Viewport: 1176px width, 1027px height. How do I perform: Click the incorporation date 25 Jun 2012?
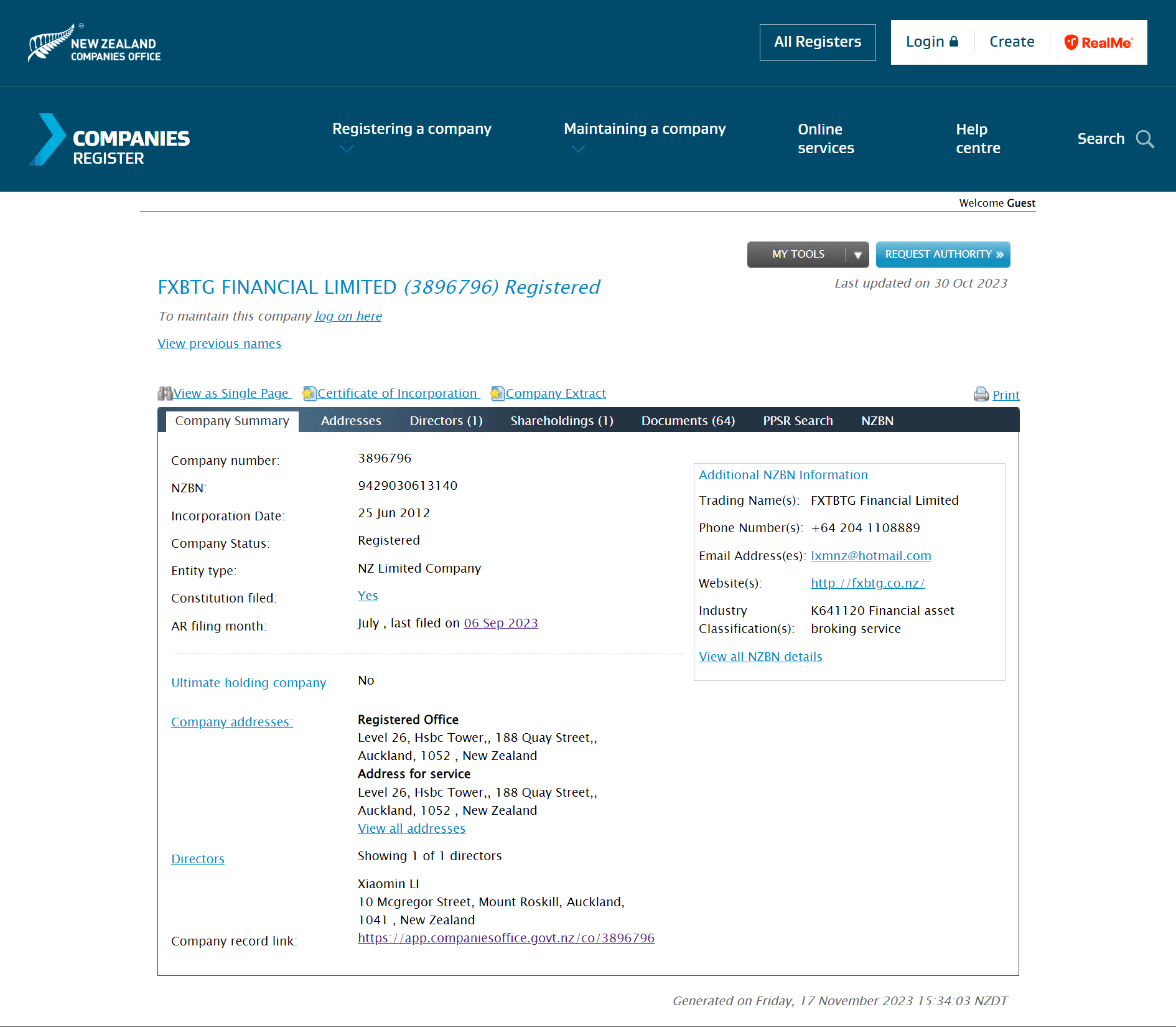[x=394, y=513]
